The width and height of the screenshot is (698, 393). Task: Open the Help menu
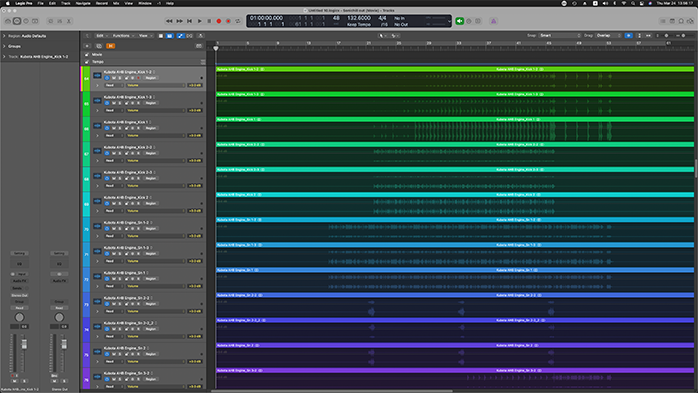coord(170,3)
